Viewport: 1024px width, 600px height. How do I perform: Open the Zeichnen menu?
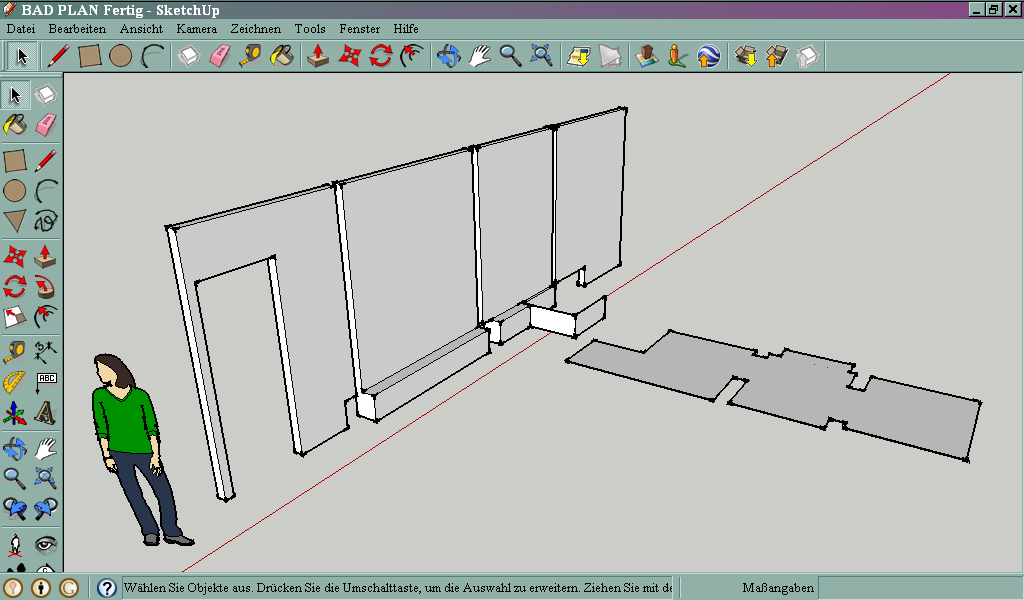(x=255, y=29)
